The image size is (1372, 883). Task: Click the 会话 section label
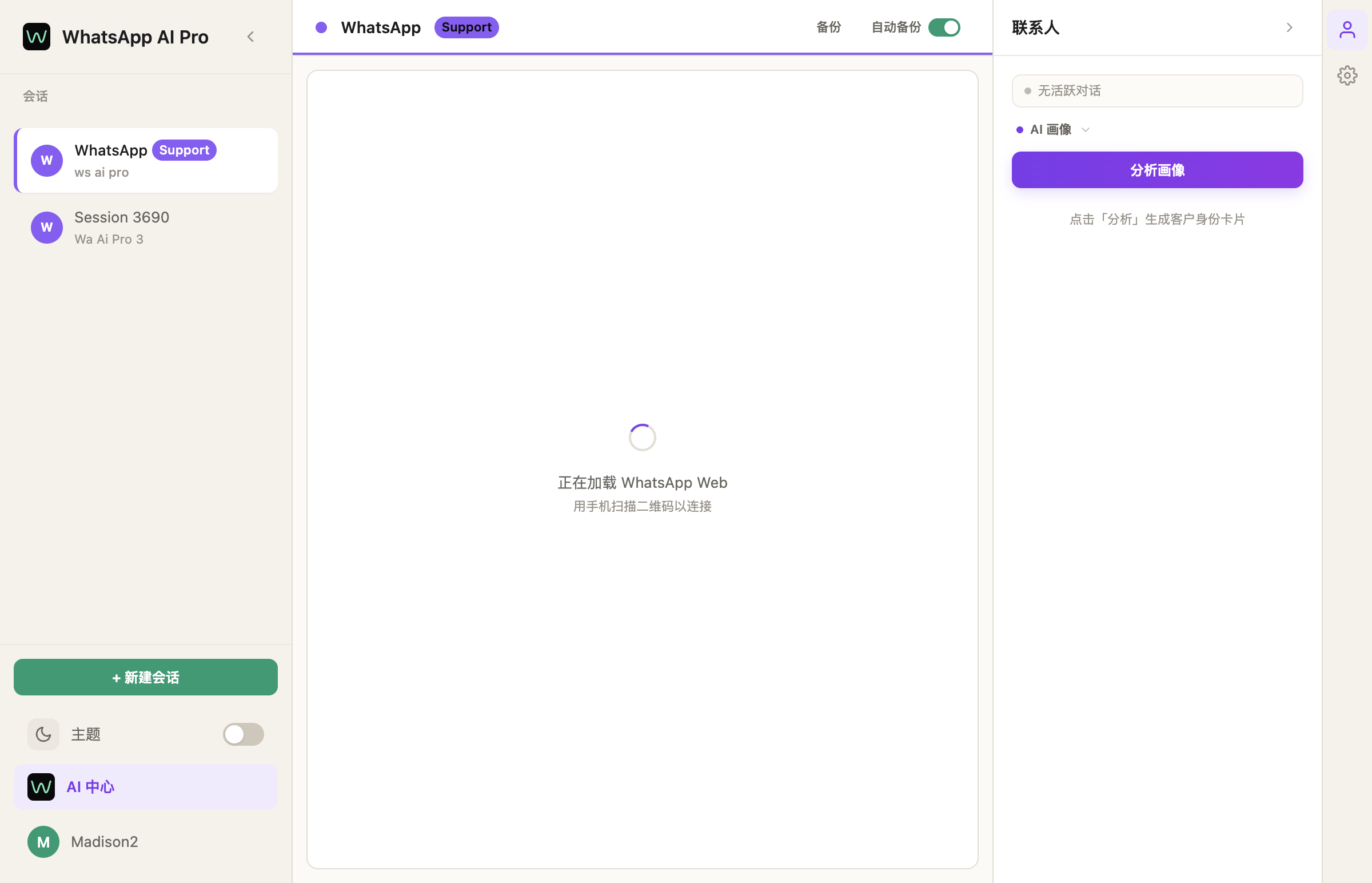pyautogui.click(x=35, y=96)
